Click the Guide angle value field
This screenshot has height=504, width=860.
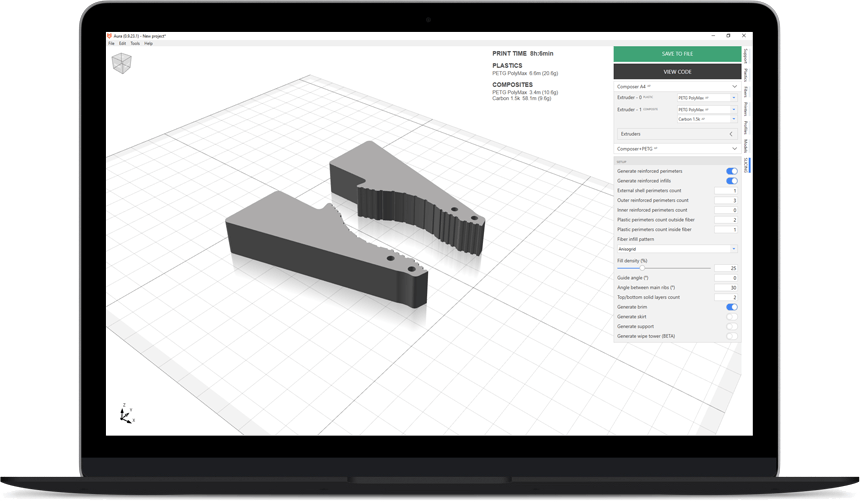726,278
